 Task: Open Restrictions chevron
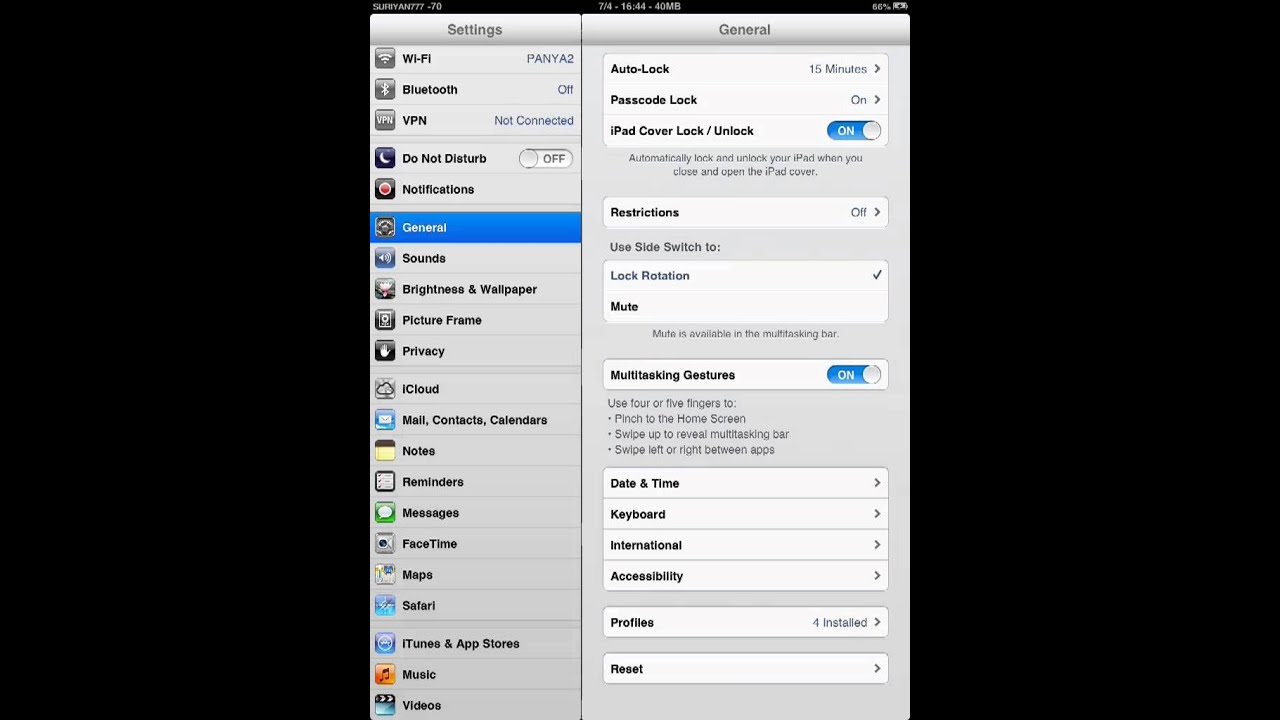click(x=877, y=212)
